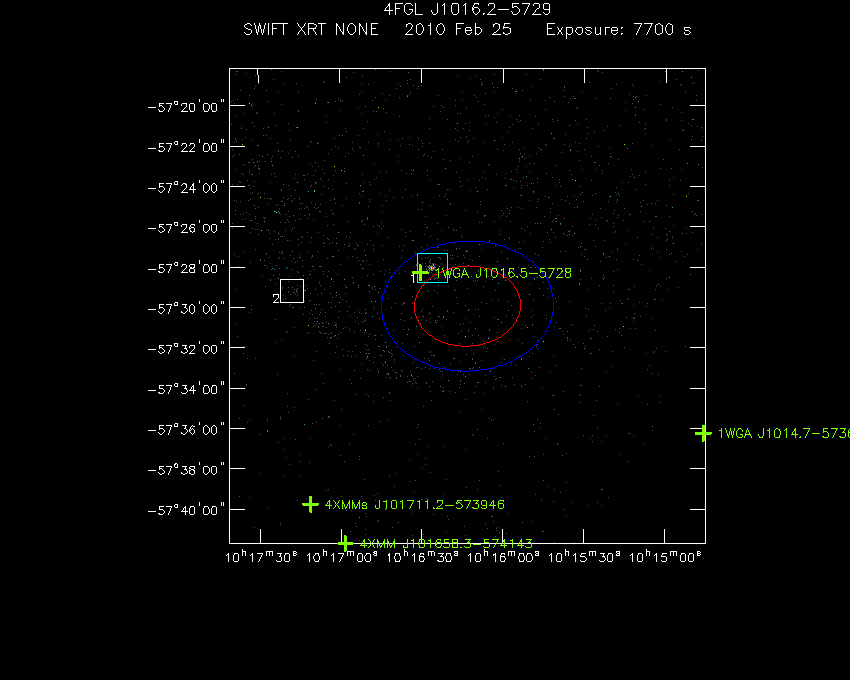Screen dimensions: 850x680
Task: Click the declination label -57°28'00"
Action: (186, 268)
